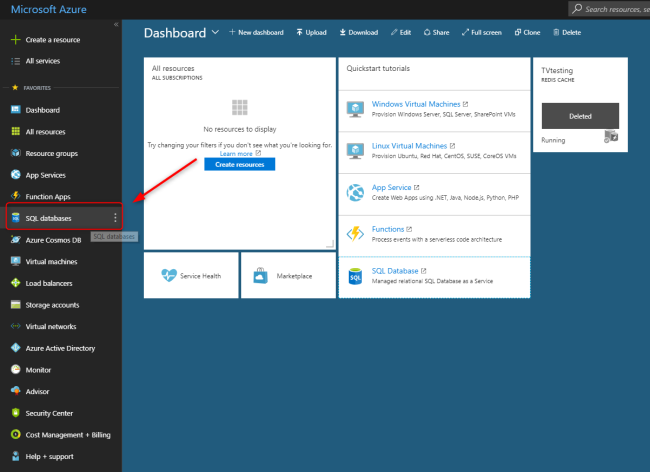The height and width of the screenshot is (472, 650).
Task: Click Share in the dashboard toolbar
Action: click(437, 32)
